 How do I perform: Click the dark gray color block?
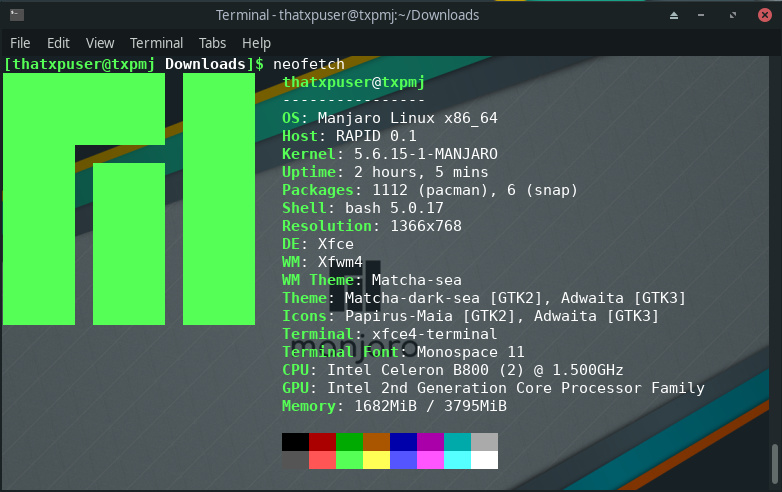295,460
